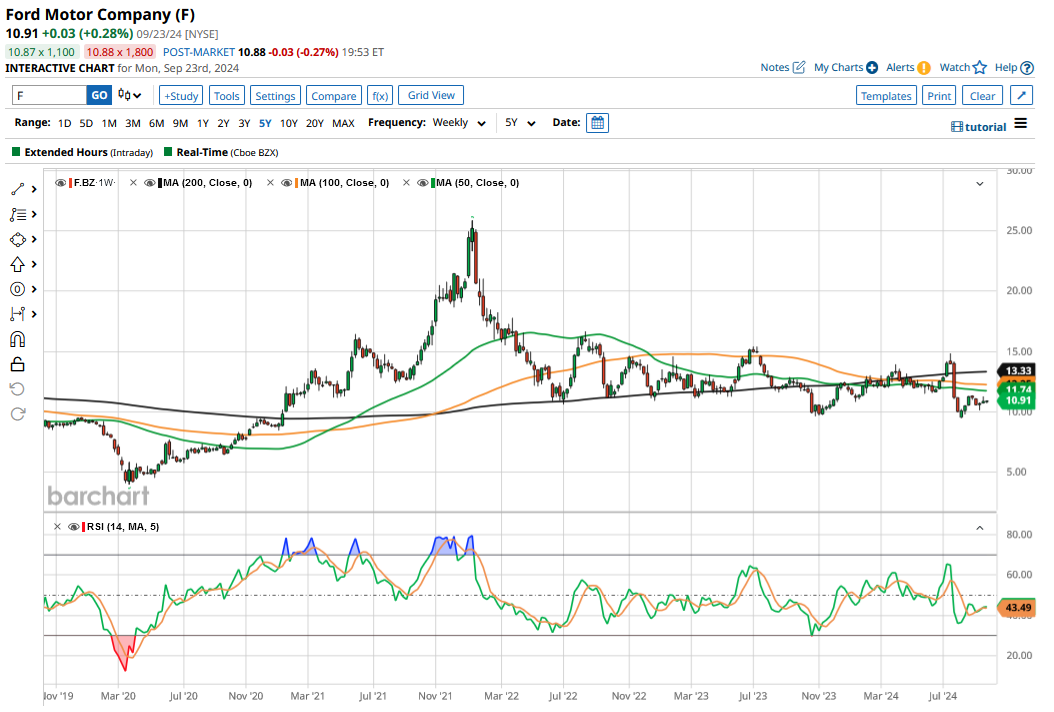Viewport: 1054px width, 712px height.
Task: Open the 5Y period dropdown
Action: [x=520, y=123]
